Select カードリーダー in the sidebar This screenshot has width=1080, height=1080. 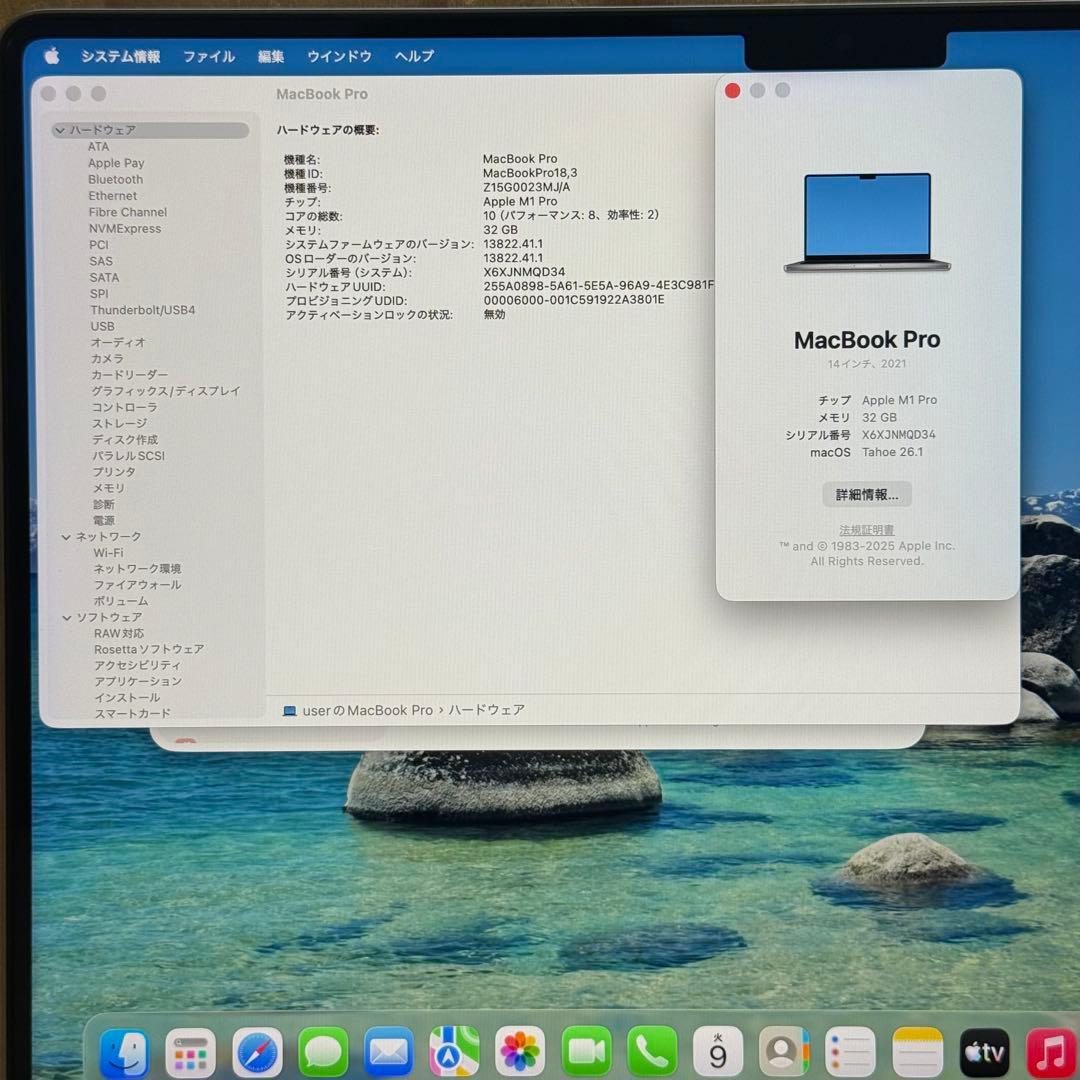129,375
